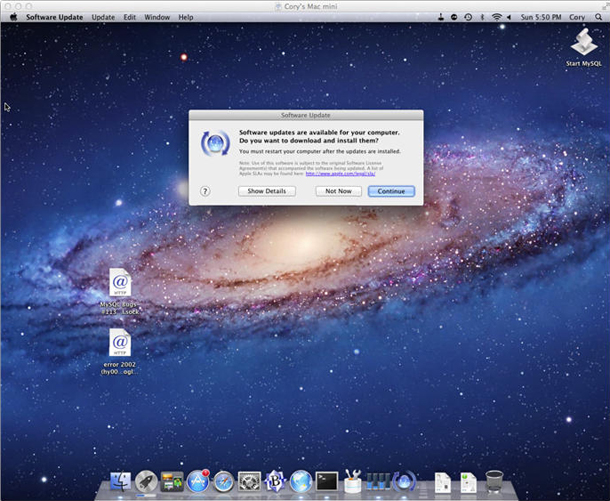Open Terminal from the Dock
610x501 pixels.
click(x=326, y=482)
